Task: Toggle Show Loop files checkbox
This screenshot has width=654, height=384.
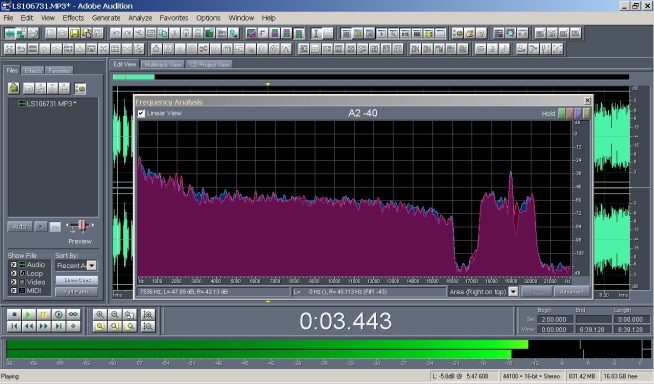Action: click(13, 273)
